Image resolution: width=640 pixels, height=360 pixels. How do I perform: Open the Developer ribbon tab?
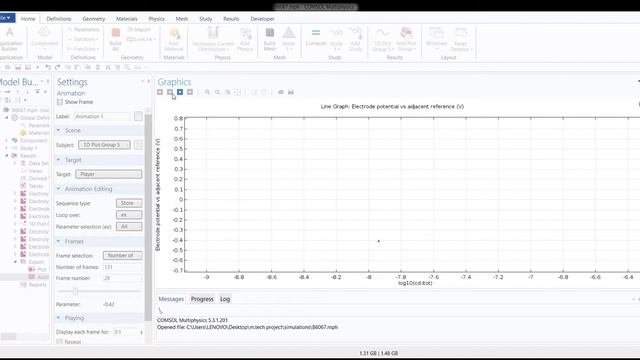pyautogui.click(x=262, y=19)
